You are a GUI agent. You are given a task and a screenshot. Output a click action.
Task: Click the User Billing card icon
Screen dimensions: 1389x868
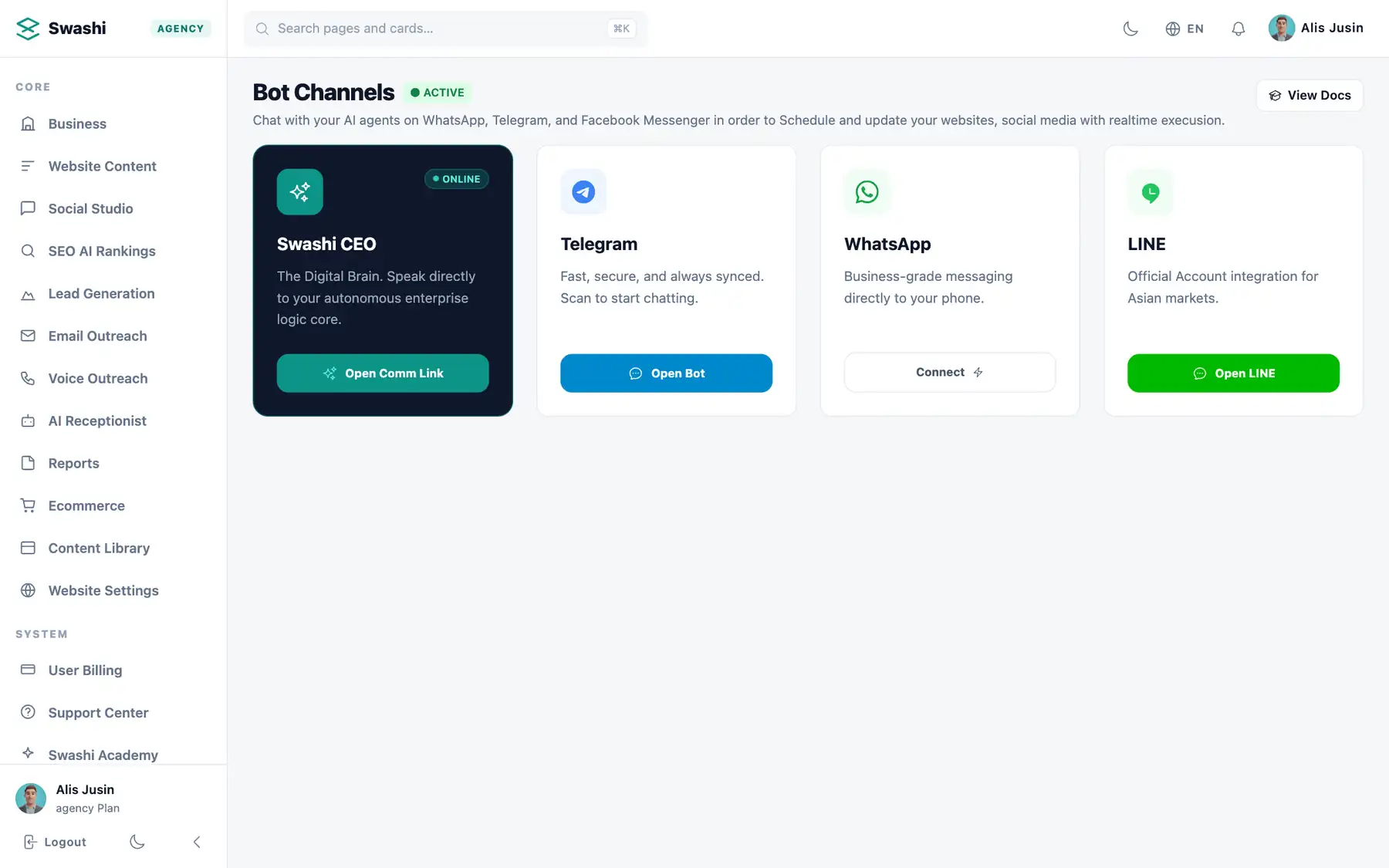pos(28,670)
